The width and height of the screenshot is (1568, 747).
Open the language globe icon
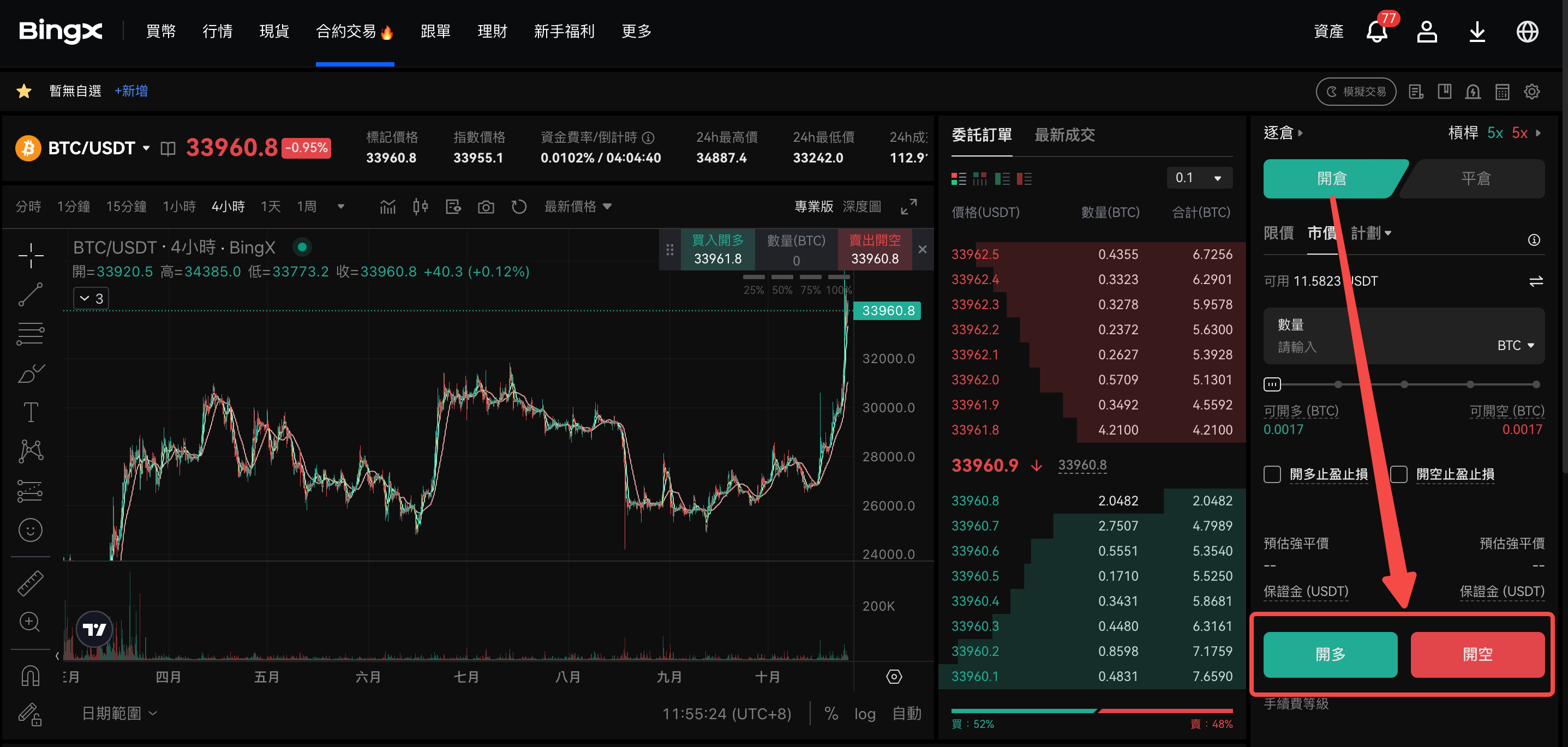tap(1527, 32)
